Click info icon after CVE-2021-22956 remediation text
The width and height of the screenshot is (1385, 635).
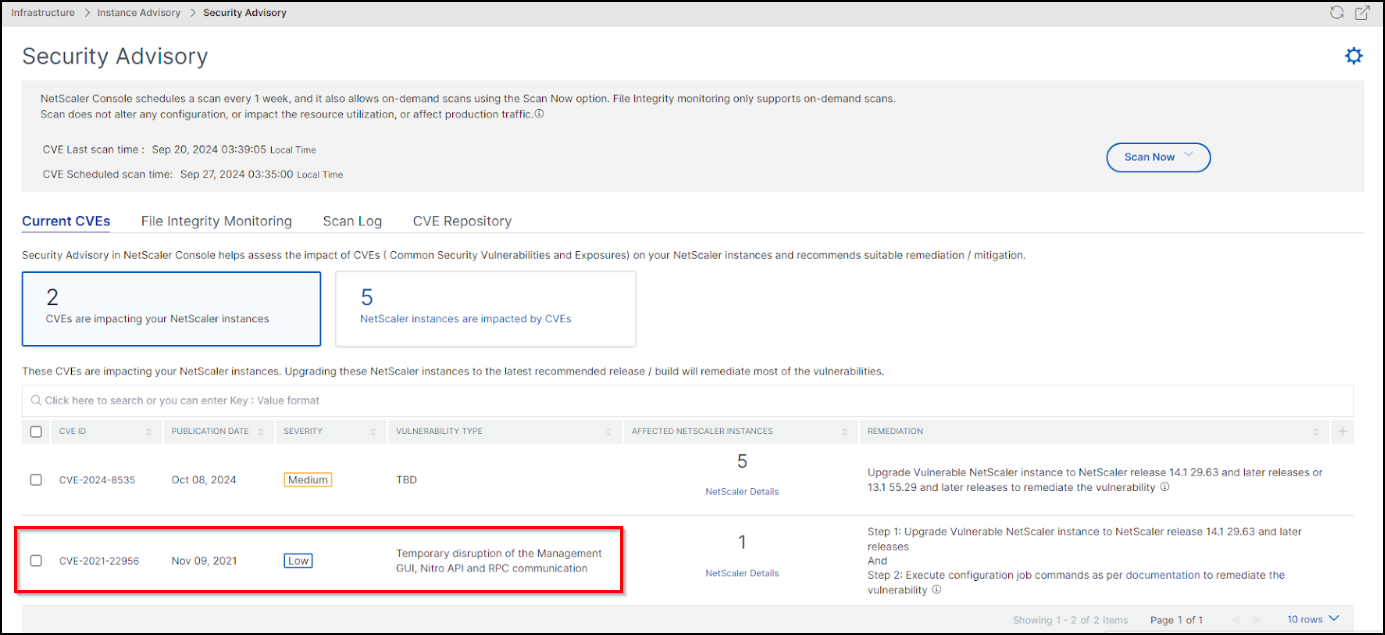pos(936,590)
